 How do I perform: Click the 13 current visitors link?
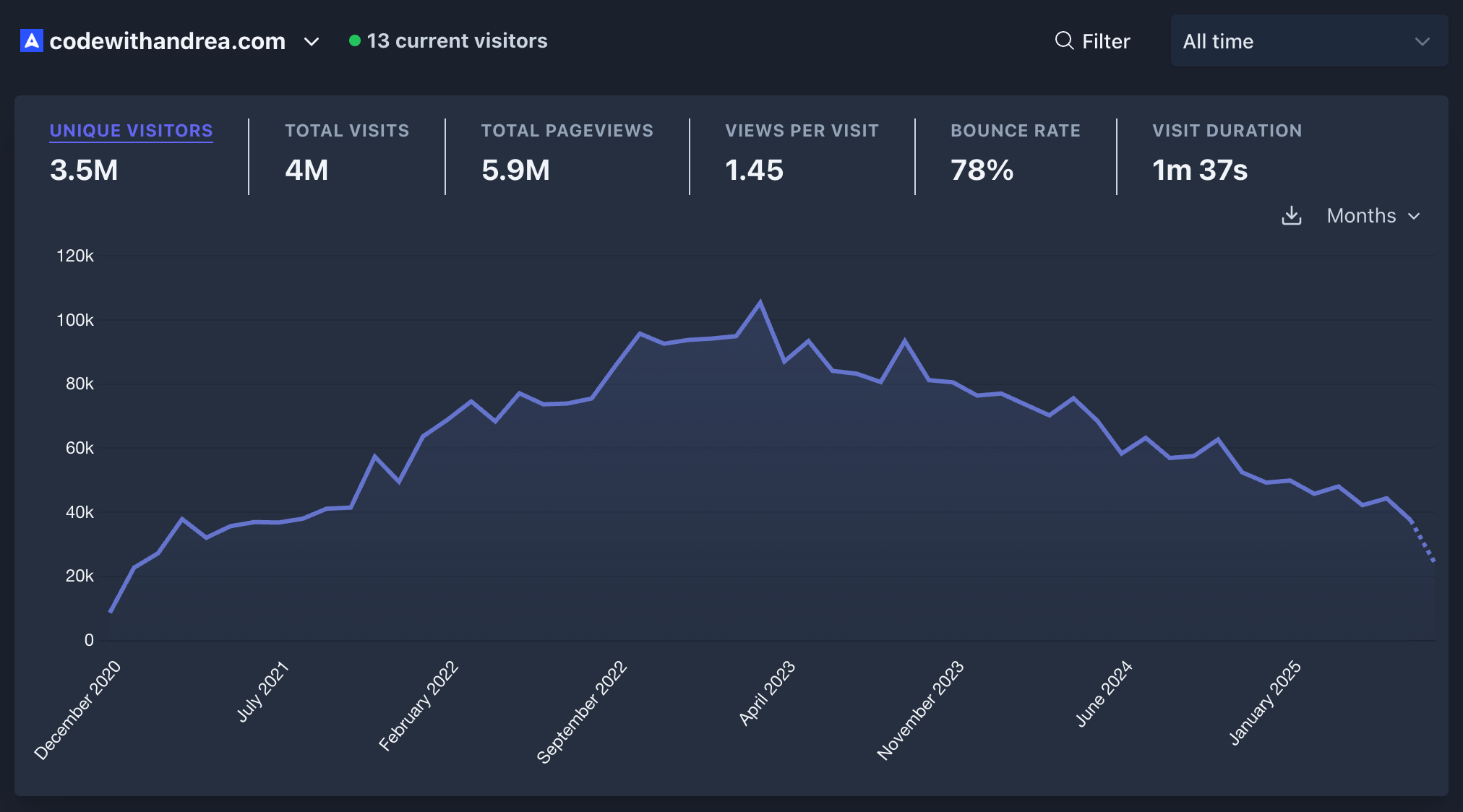coord(457,41)
